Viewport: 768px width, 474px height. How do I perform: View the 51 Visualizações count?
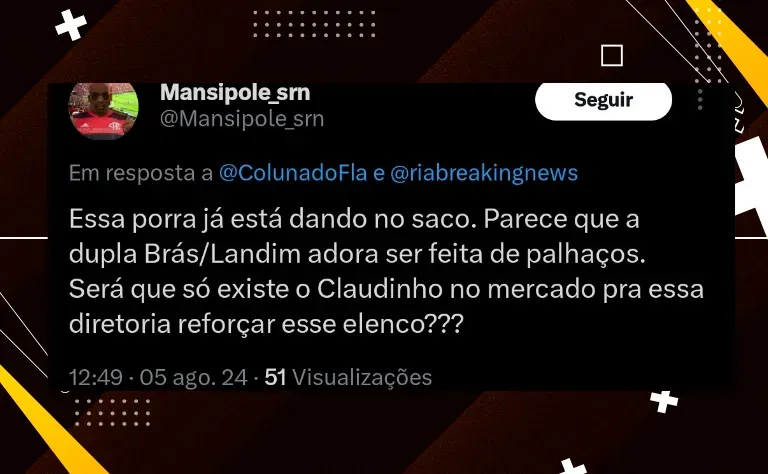[x=348, y=378]
